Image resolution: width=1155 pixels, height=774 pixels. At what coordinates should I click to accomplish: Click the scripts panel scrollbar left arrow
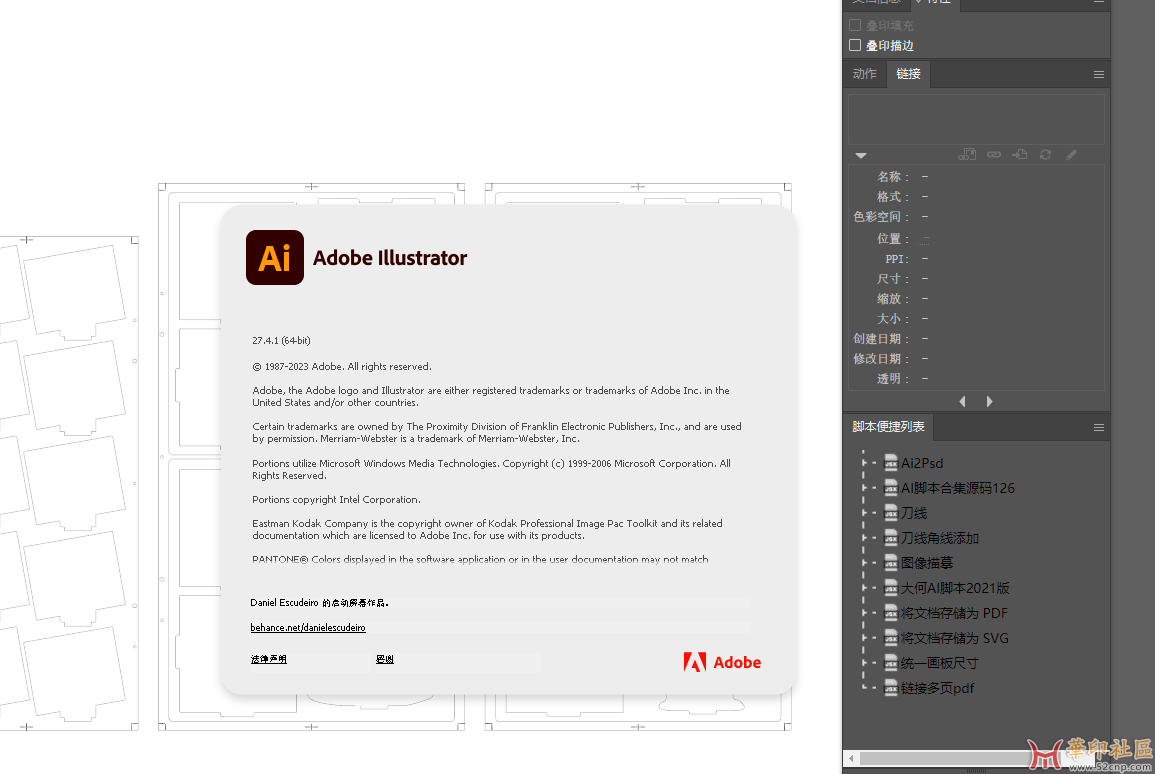[x=852, y=758]
